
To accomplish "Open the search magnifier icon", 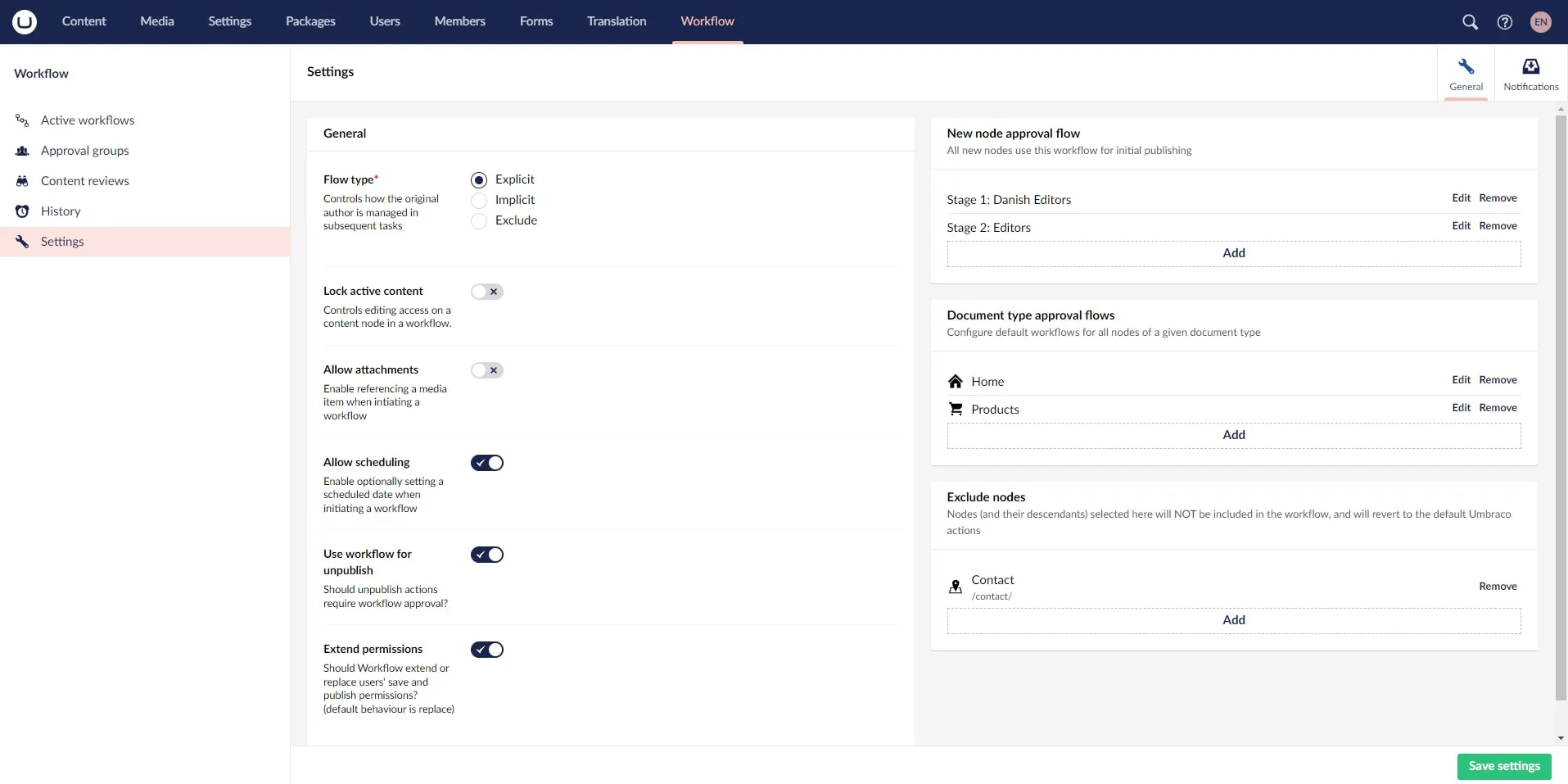I will (x=1470, y=22).
